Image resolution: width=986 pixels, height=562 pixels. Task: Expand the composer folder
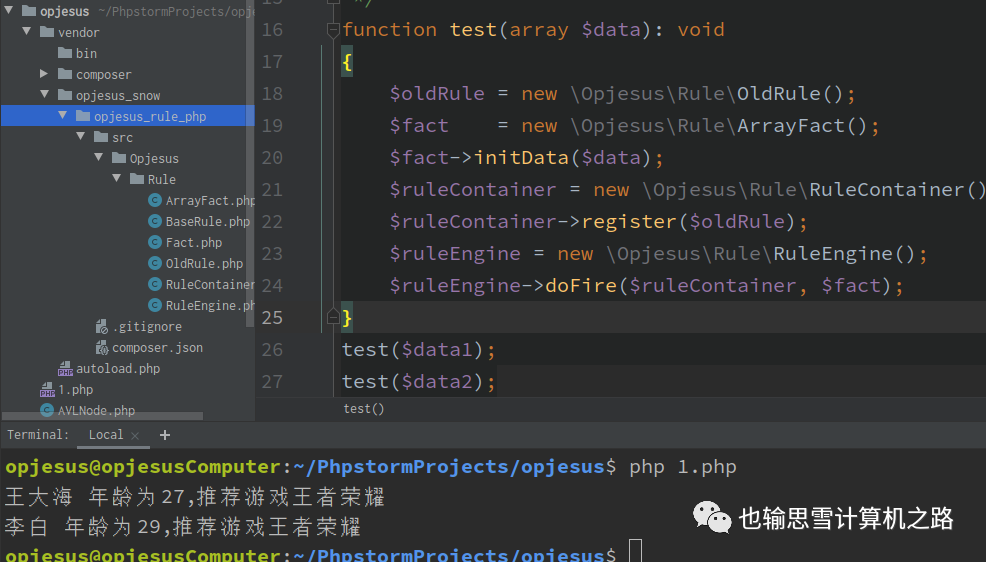(44, 75)
